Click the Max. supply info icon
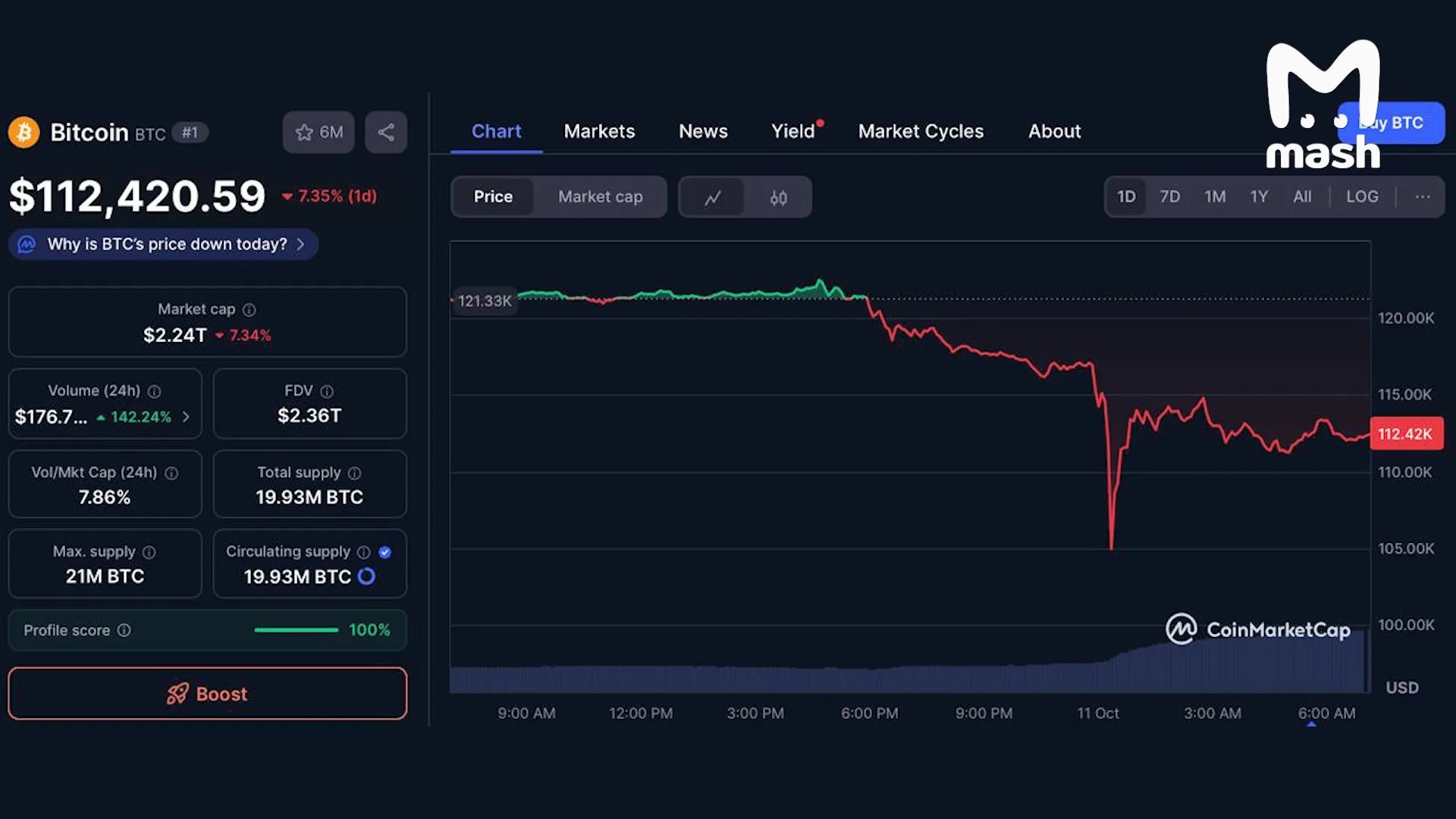 point(149,552)
